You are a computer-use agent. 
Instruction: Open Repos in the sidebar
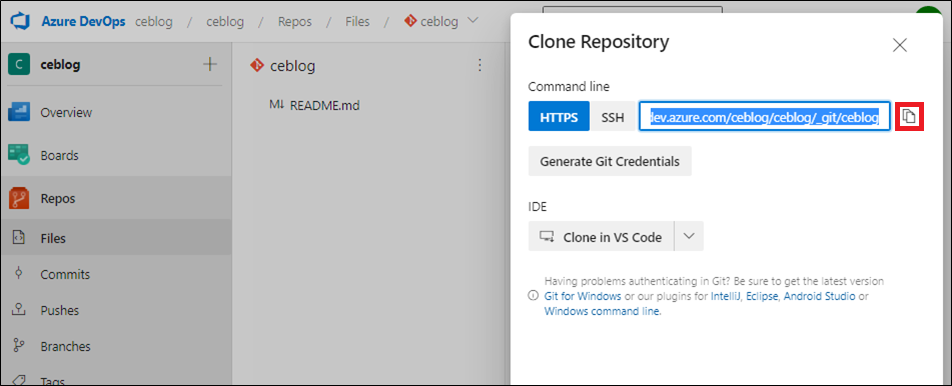pos(115,198)
